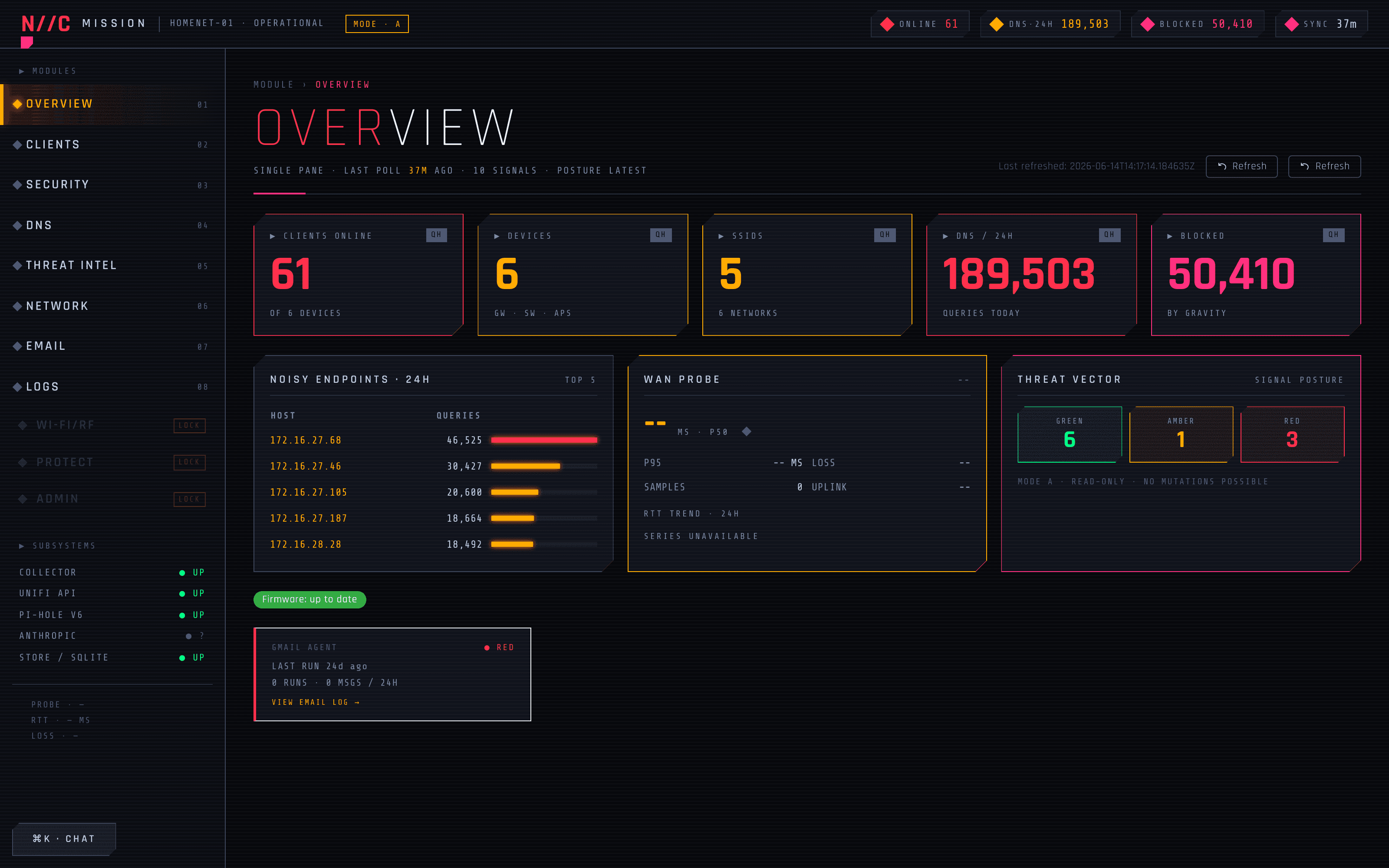The image size is (1389, 868).
Task: Select the Amber posture tile
Action: click(1181, 434)
